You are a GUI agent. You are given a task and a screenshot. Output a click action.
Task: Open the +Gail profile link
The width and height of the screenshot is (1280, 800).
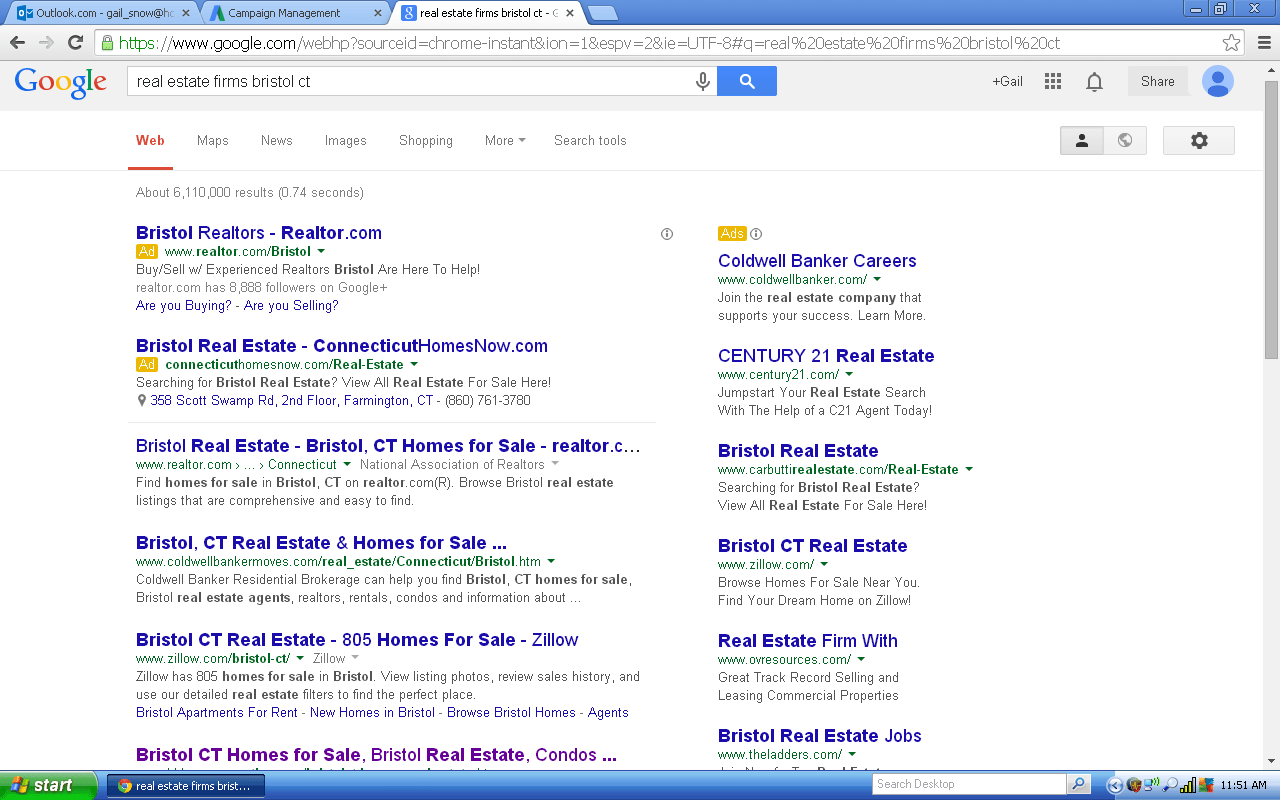[1007, 82]
